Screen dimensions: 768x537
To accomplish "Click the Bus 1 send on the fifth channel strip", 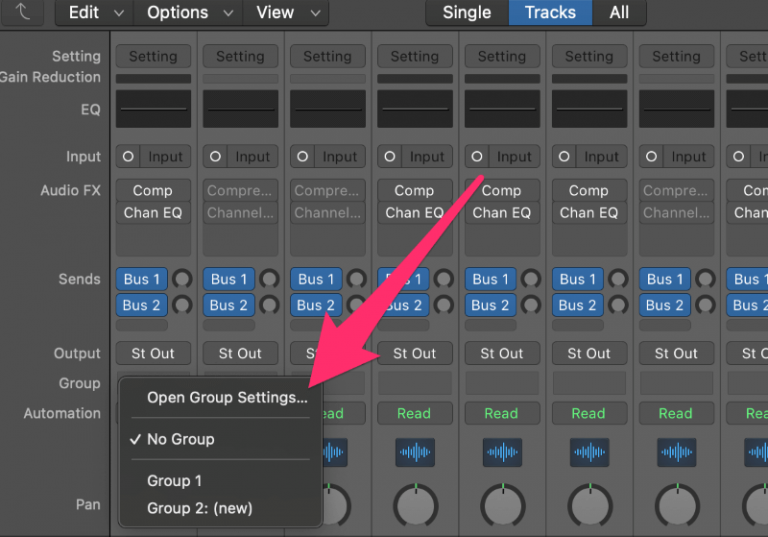I will coord(491,279).
